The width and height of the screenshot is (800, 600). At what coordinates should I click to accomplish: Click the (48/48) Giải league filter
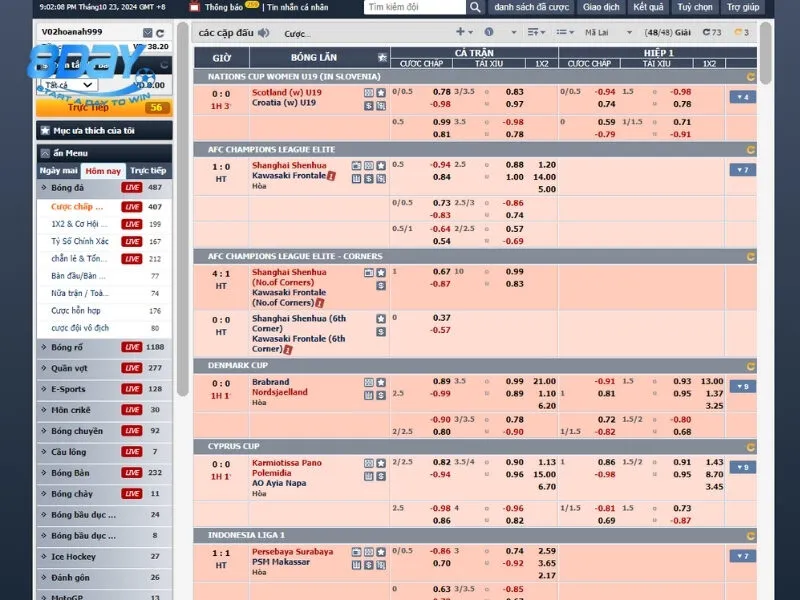click(667, 32)
